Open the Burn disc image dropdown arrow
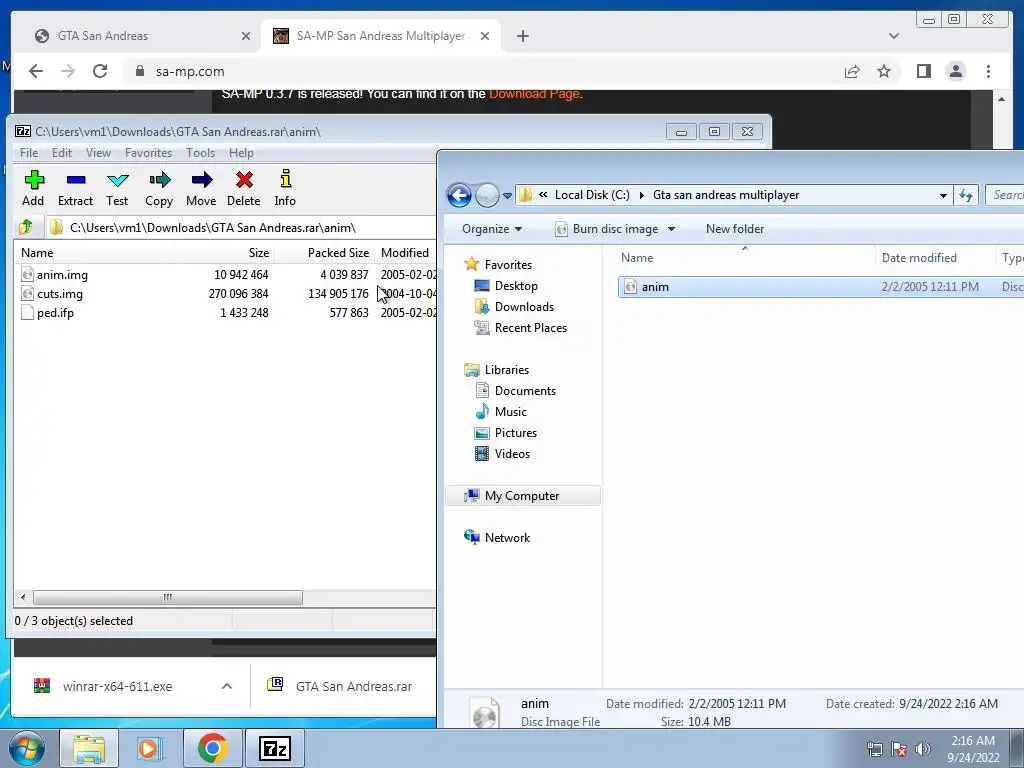This screenshot has height=768, width=1024. pyautogui.click(x=671, y=229)
